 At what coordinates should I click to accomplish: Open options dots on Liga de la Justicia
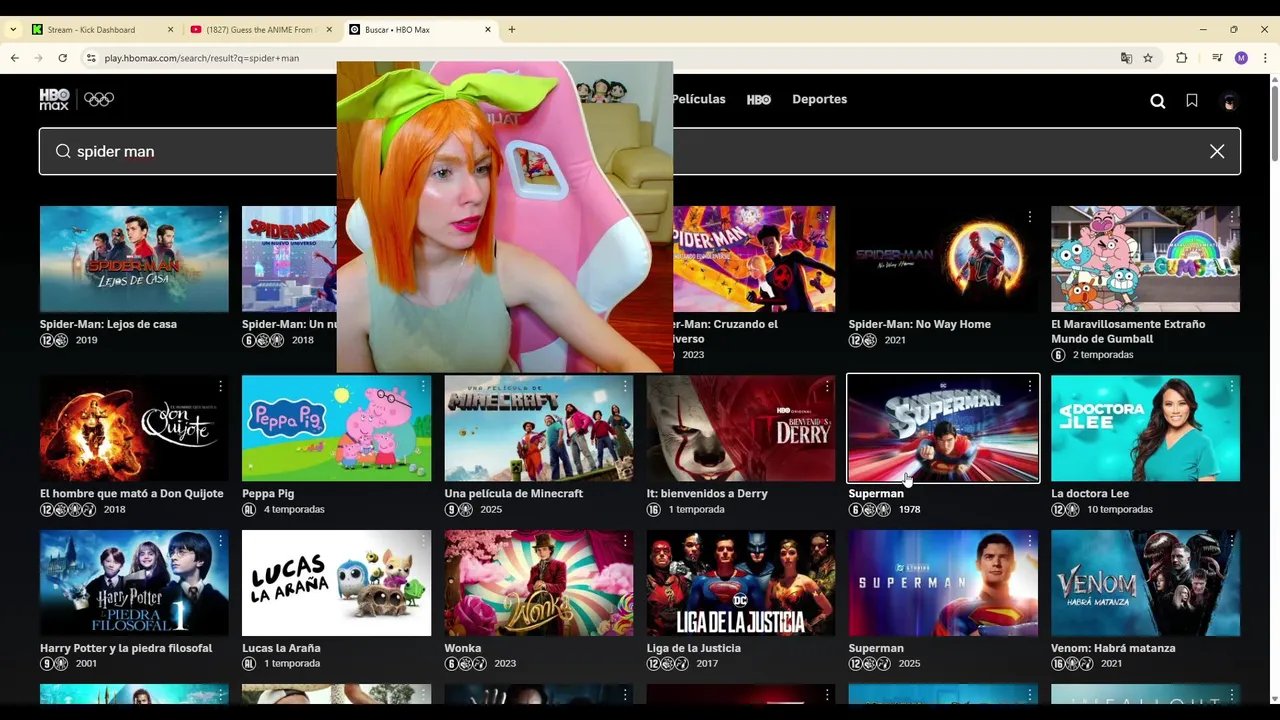coord(827,541)
